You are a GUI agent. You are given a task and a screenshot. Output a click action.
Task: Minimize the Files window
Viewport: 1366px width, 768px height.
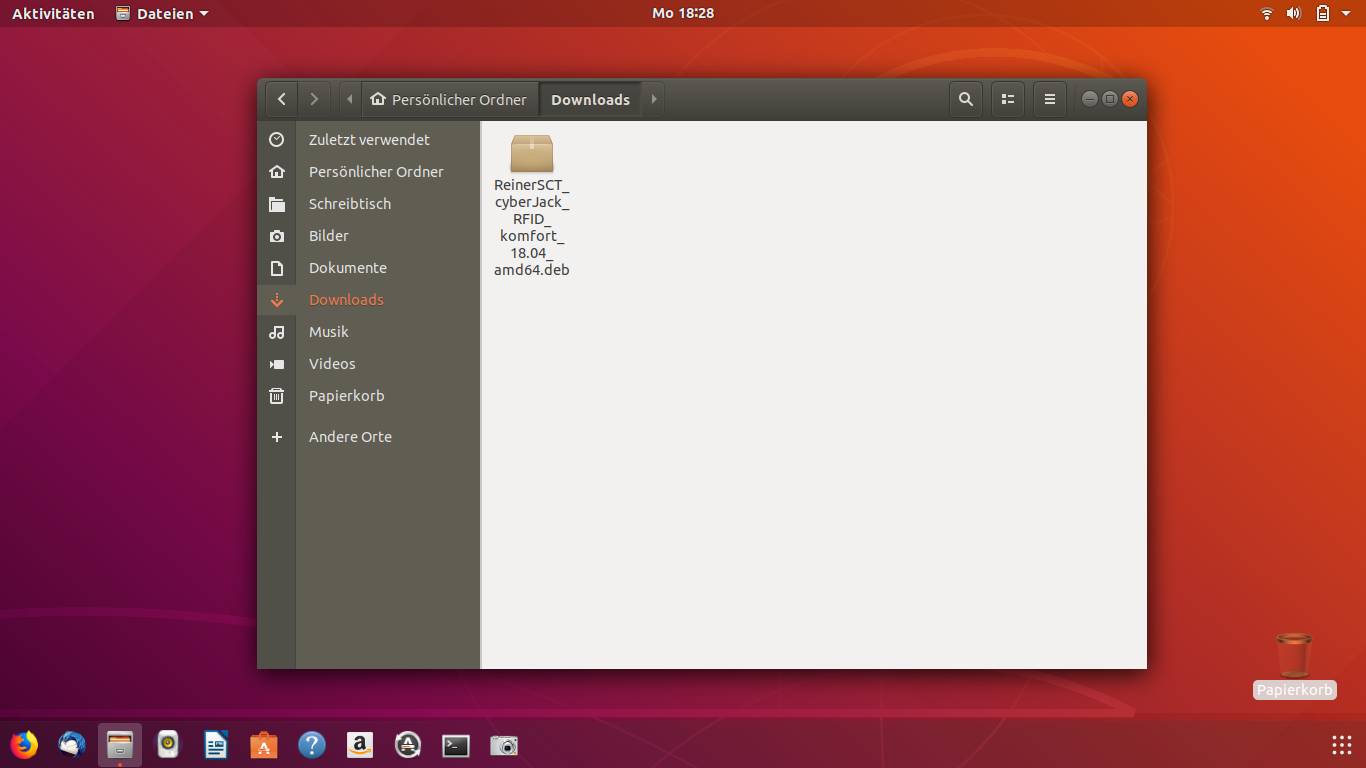(1088, 99)
